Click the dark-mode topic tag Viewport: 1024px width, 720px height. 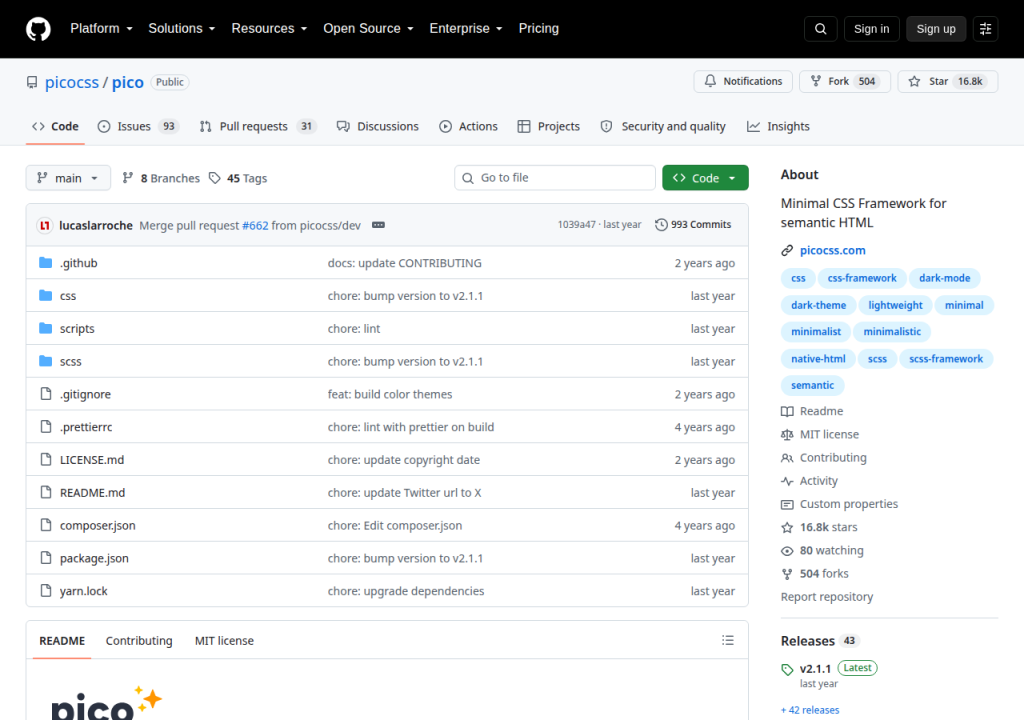[x=944, y=278]
